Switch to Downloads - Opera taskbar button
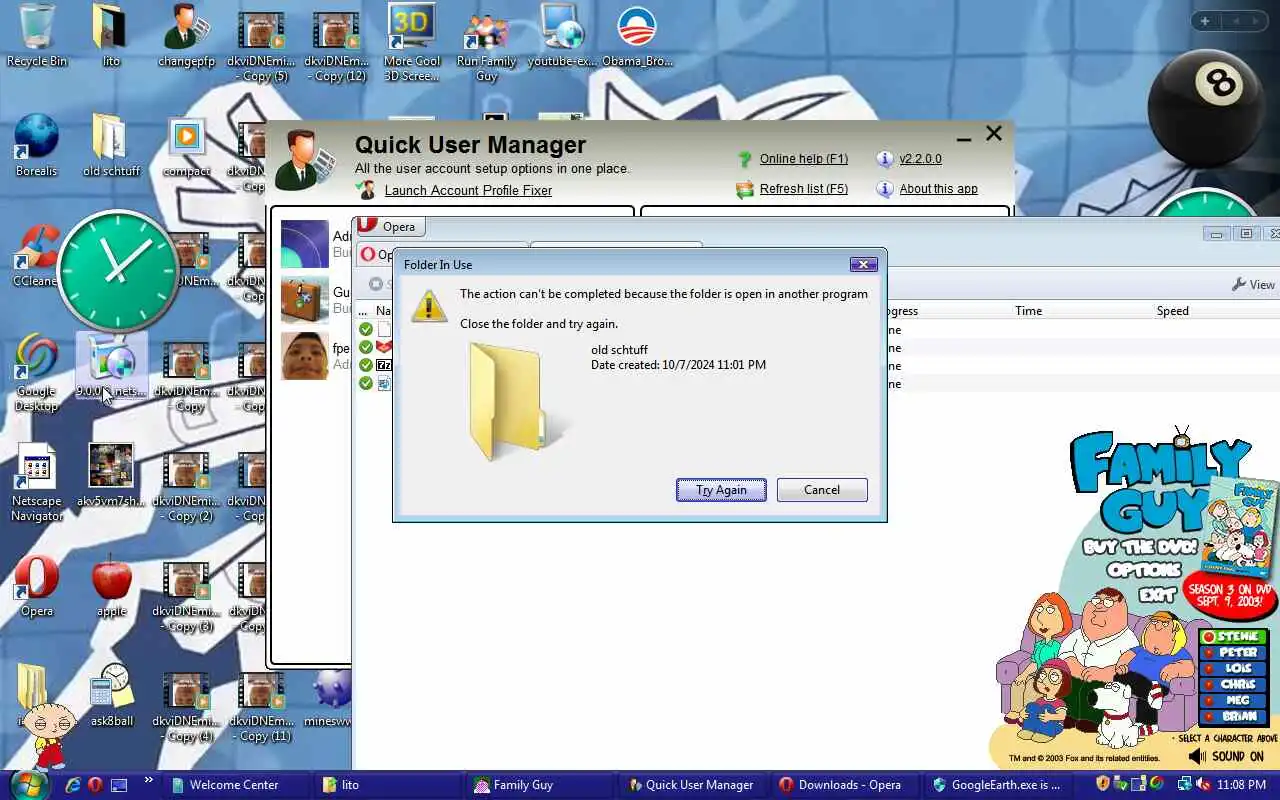Screen dimensions: 1280x800 (845, 785)
